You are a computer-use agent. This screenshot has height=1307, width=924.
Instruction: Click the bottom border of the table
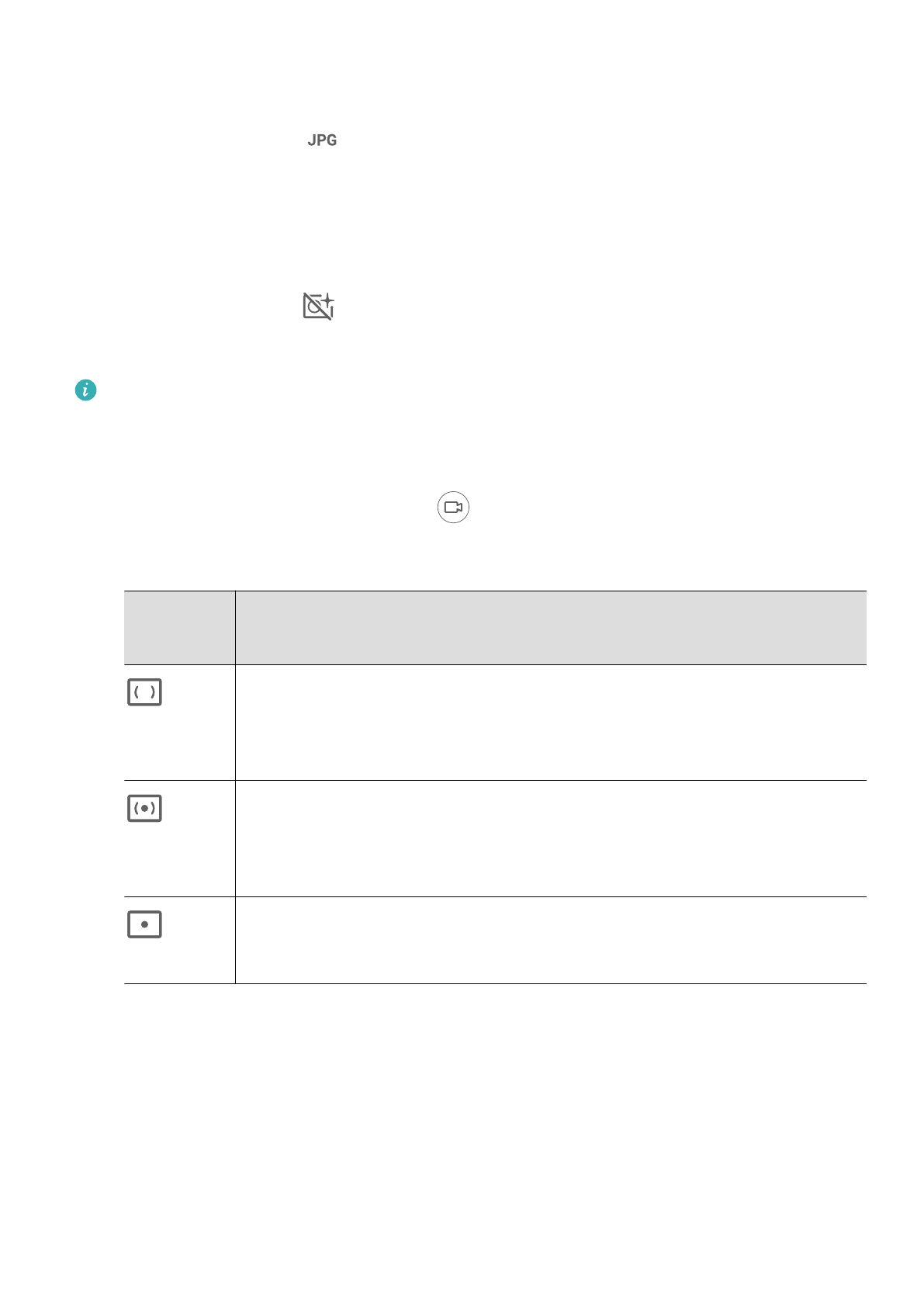click(x=495, y=983)
